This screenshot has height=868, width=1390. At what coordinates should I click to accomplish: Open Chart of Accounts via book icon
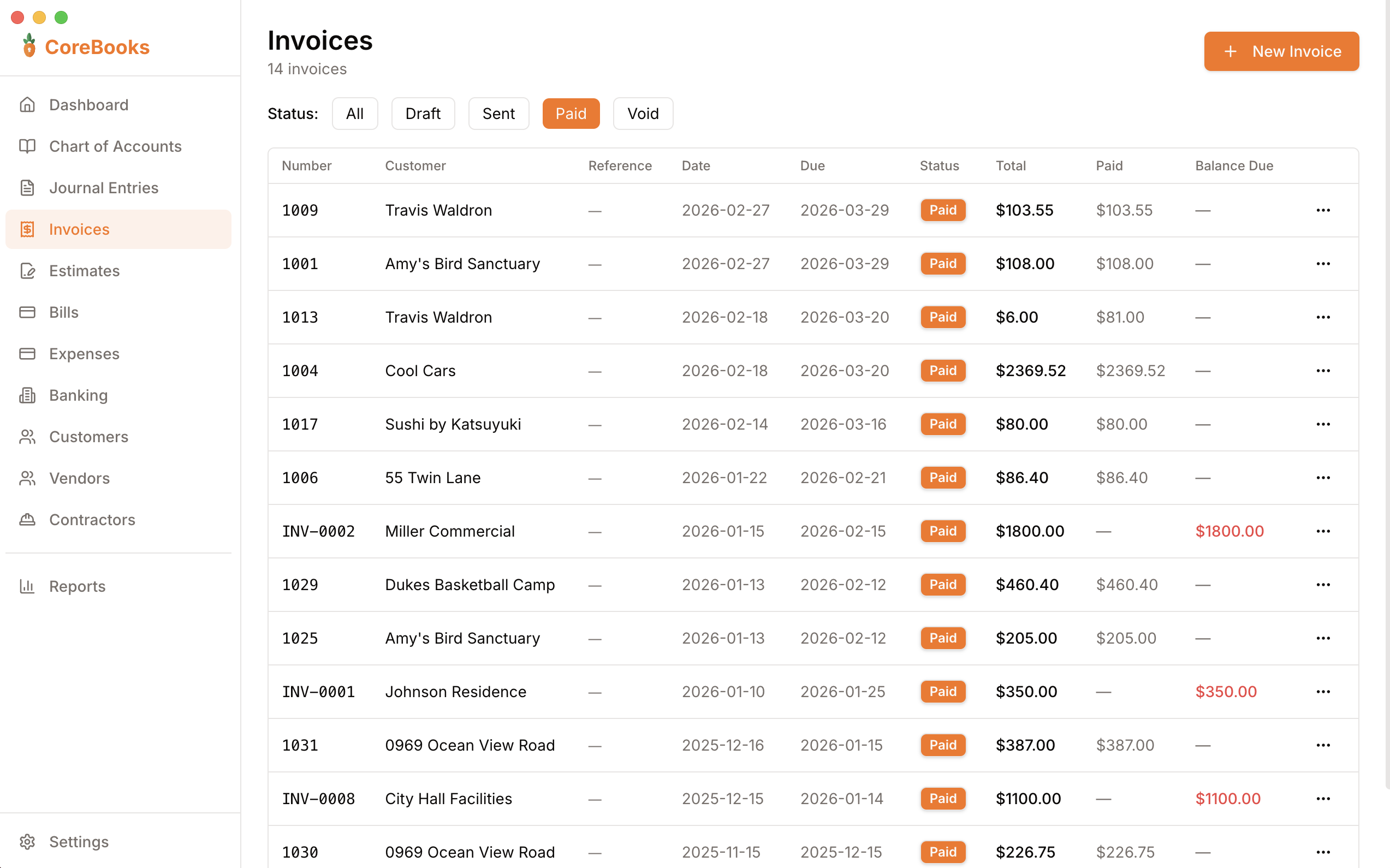27,146
